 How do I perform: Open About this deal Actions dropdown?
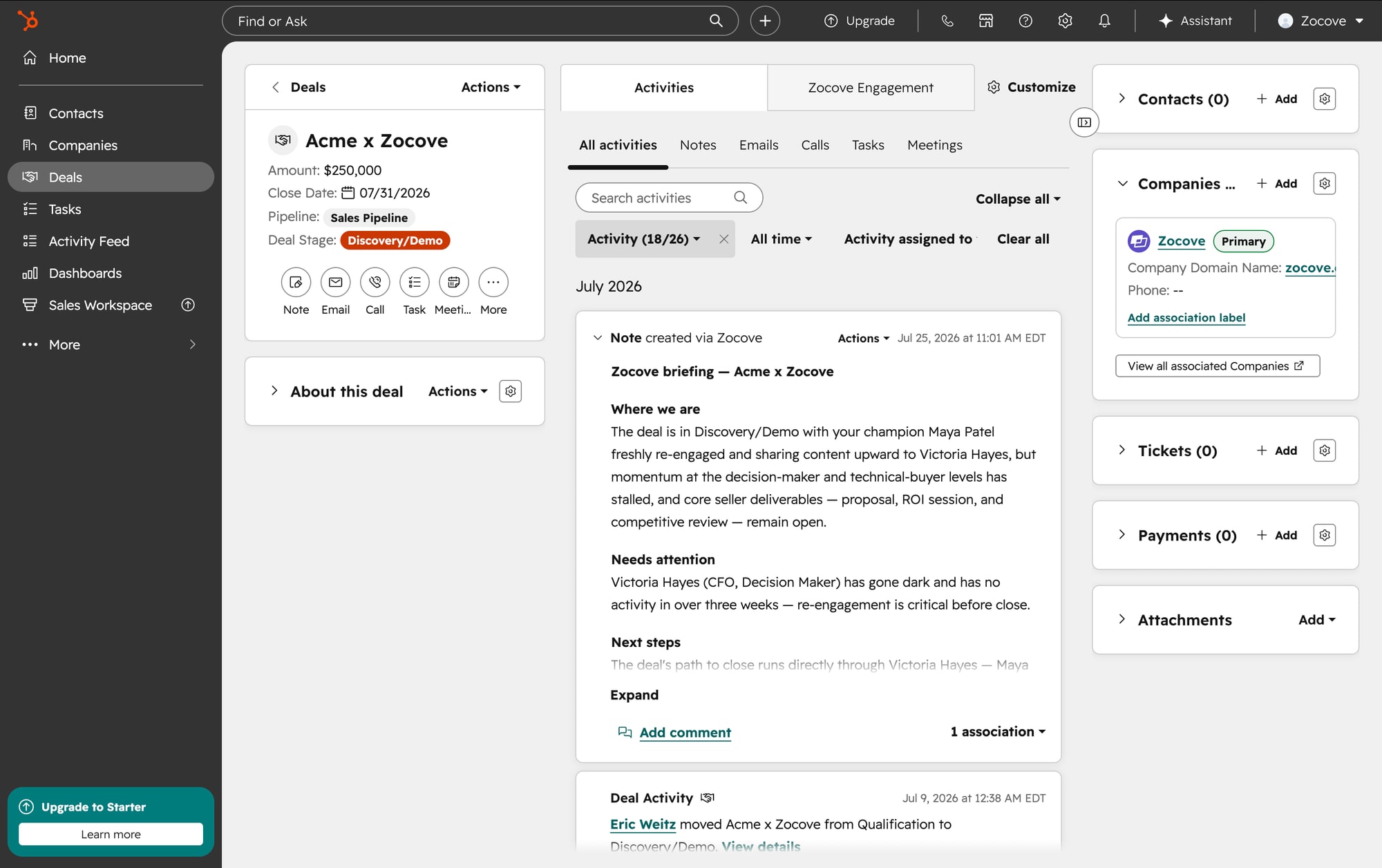click(457, 391)
